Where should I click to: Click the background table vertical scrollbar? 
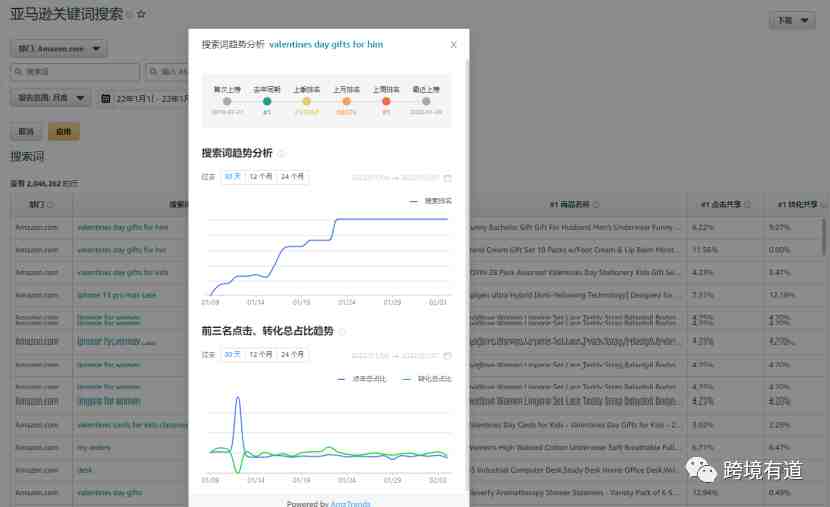pyautogui.click(x=823, y=238)
